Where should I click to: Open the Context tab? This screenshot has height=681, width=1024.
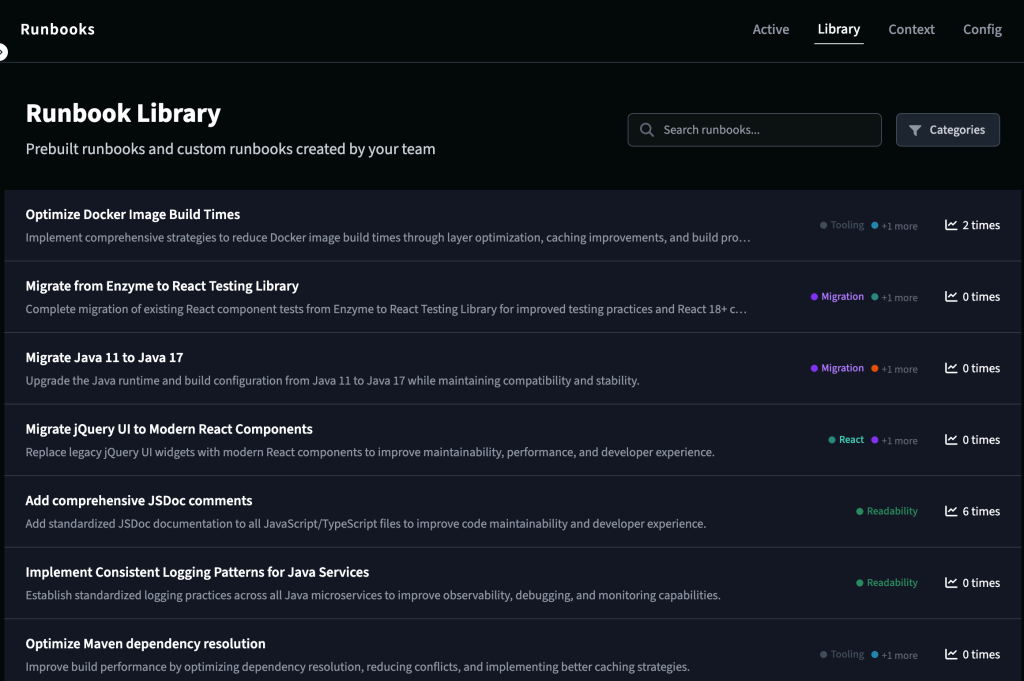point(911,30)
